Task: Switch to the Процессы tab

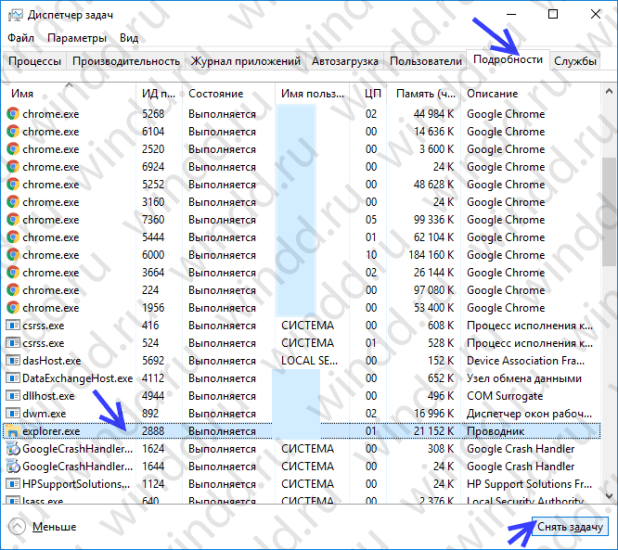Action: (x=35, y=61)
